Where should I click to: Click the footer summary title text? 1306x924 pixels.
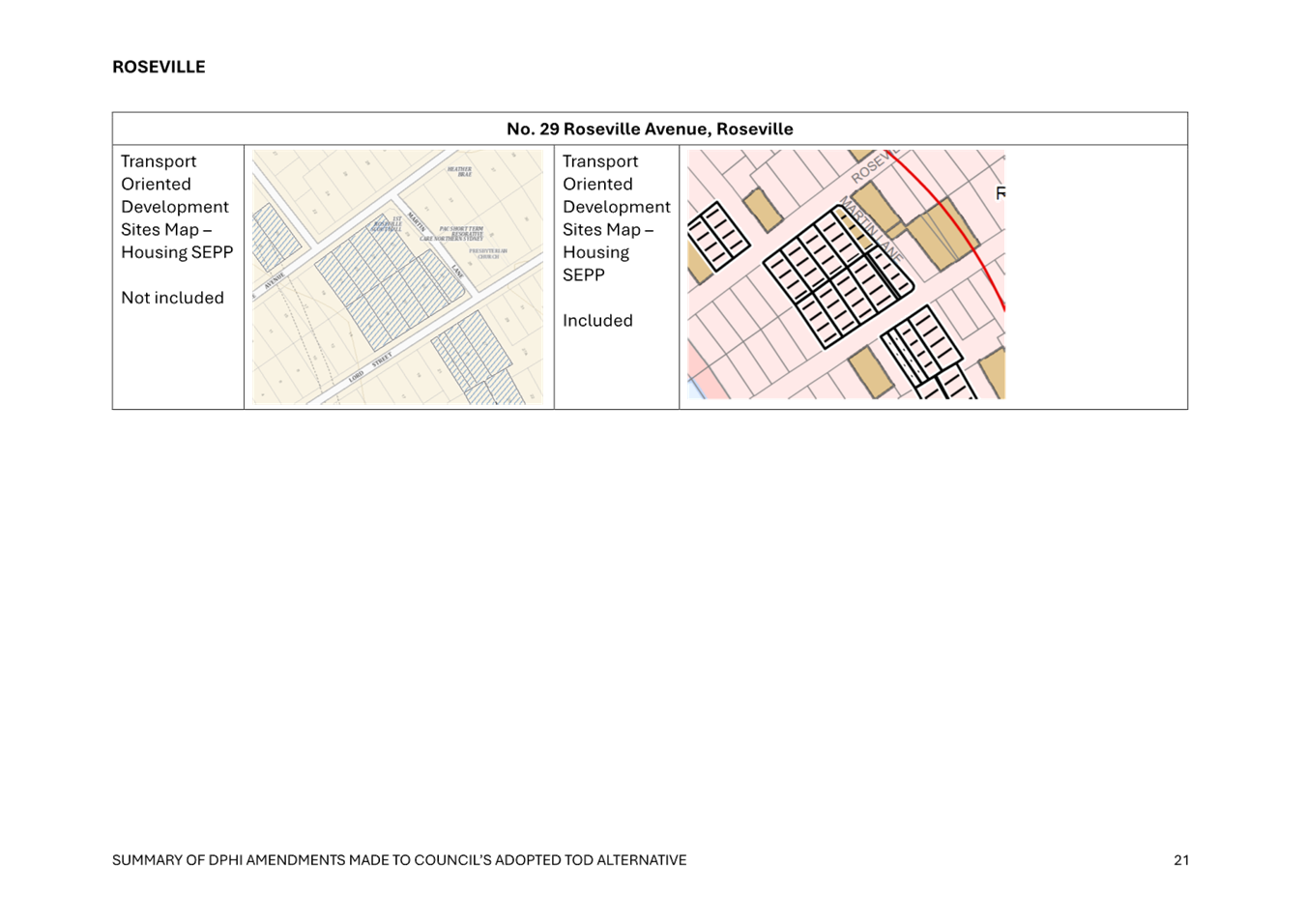coord(399,860)
